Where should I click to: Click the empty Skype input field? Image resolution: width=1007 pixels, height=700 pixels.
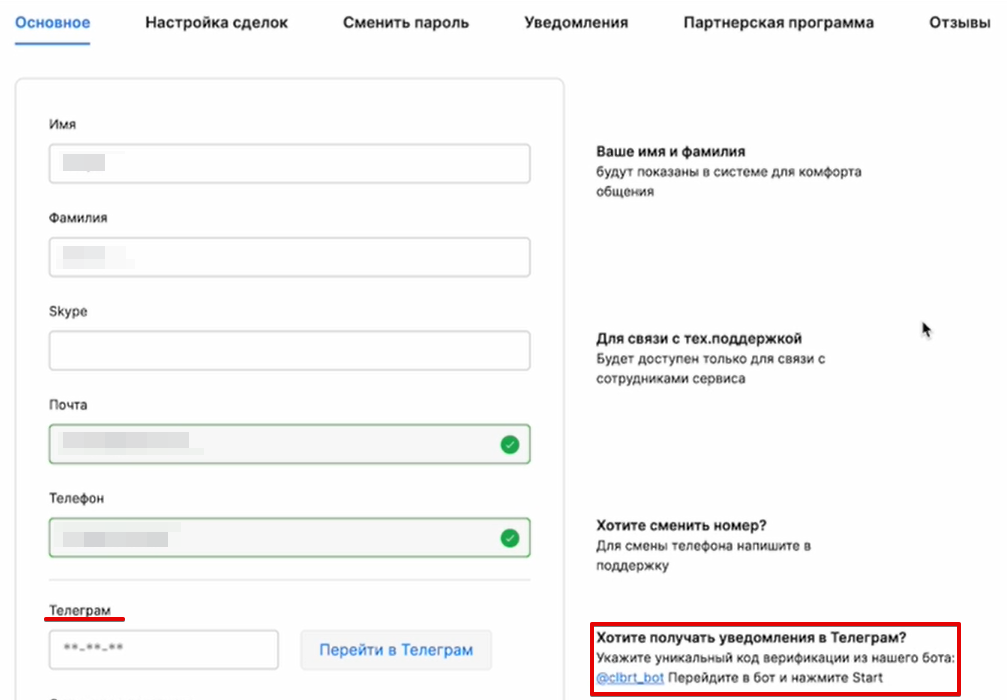(x=289, y=350)
